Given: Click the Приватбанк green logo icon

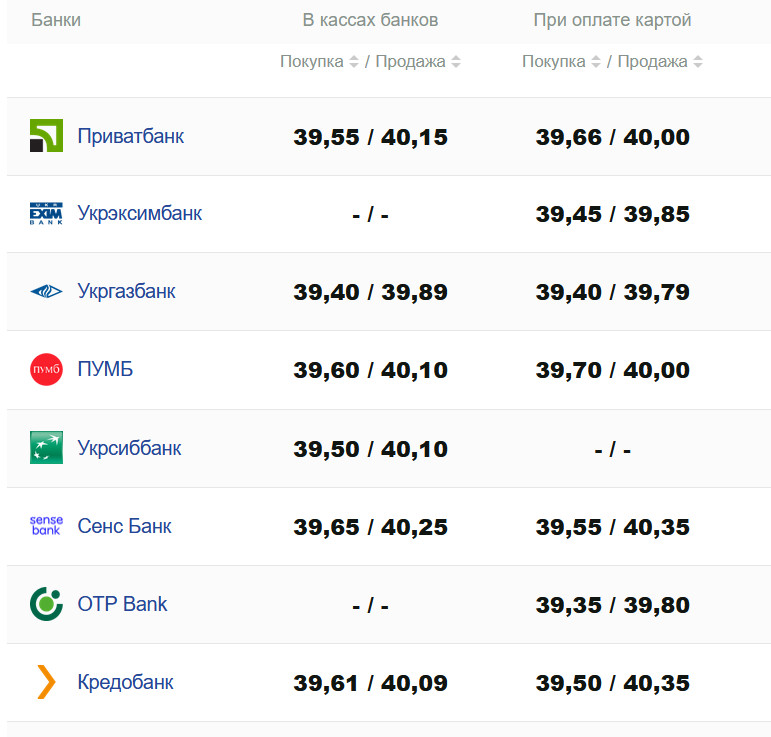Looking at the screenshot, I should pos(46,136).
